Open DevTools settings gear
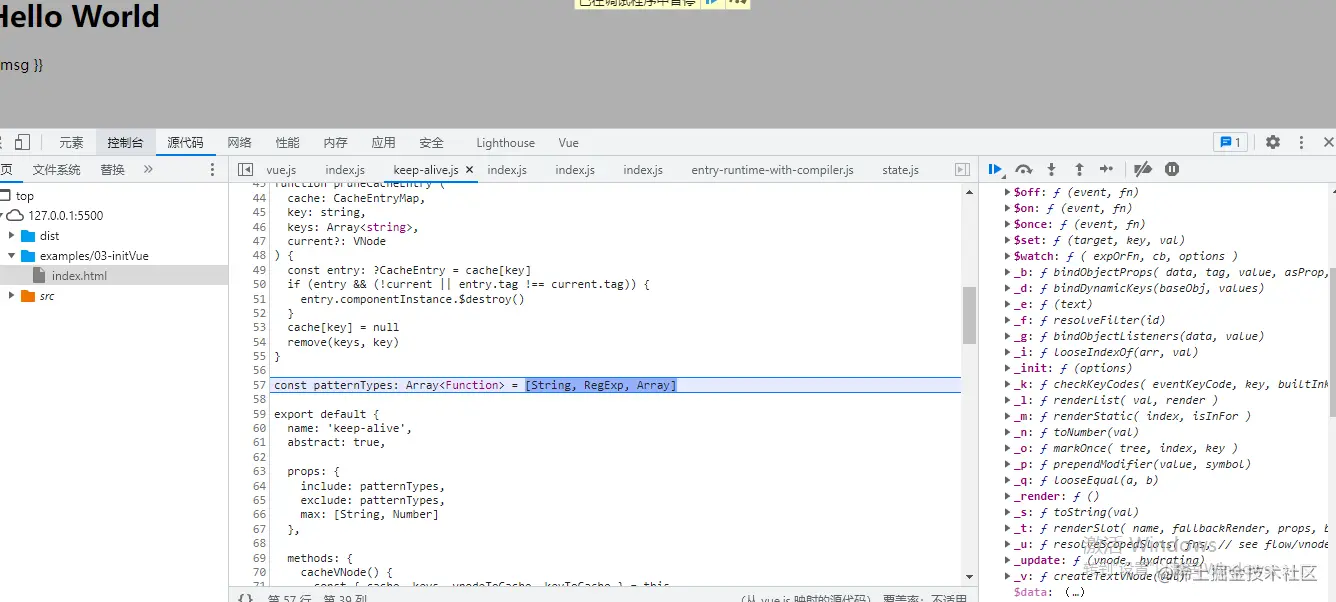Viewport: 1336px width, 602px height. (1273, 142)
